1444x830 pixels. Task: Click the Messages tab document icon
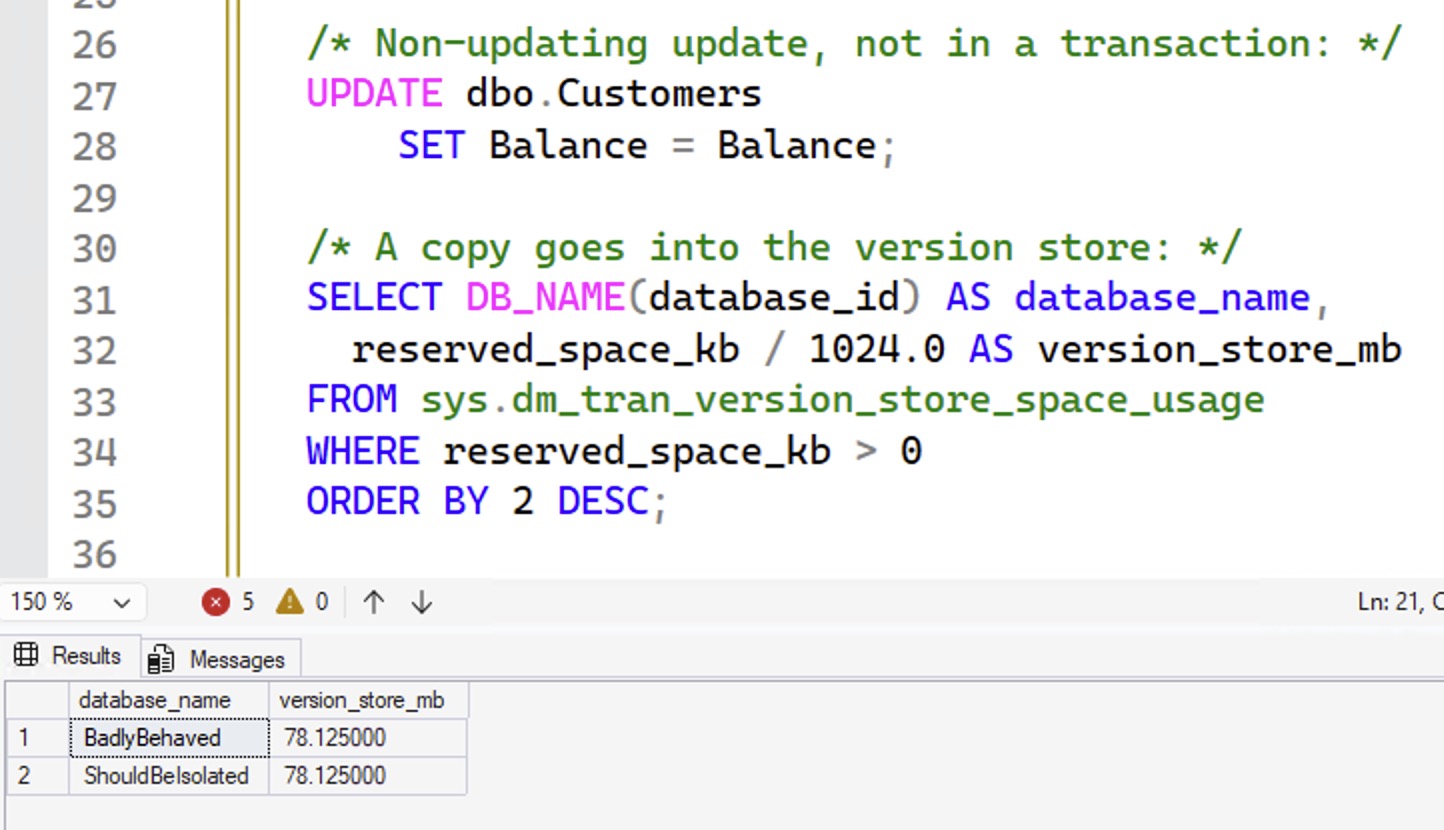click(x=160, y=660)
